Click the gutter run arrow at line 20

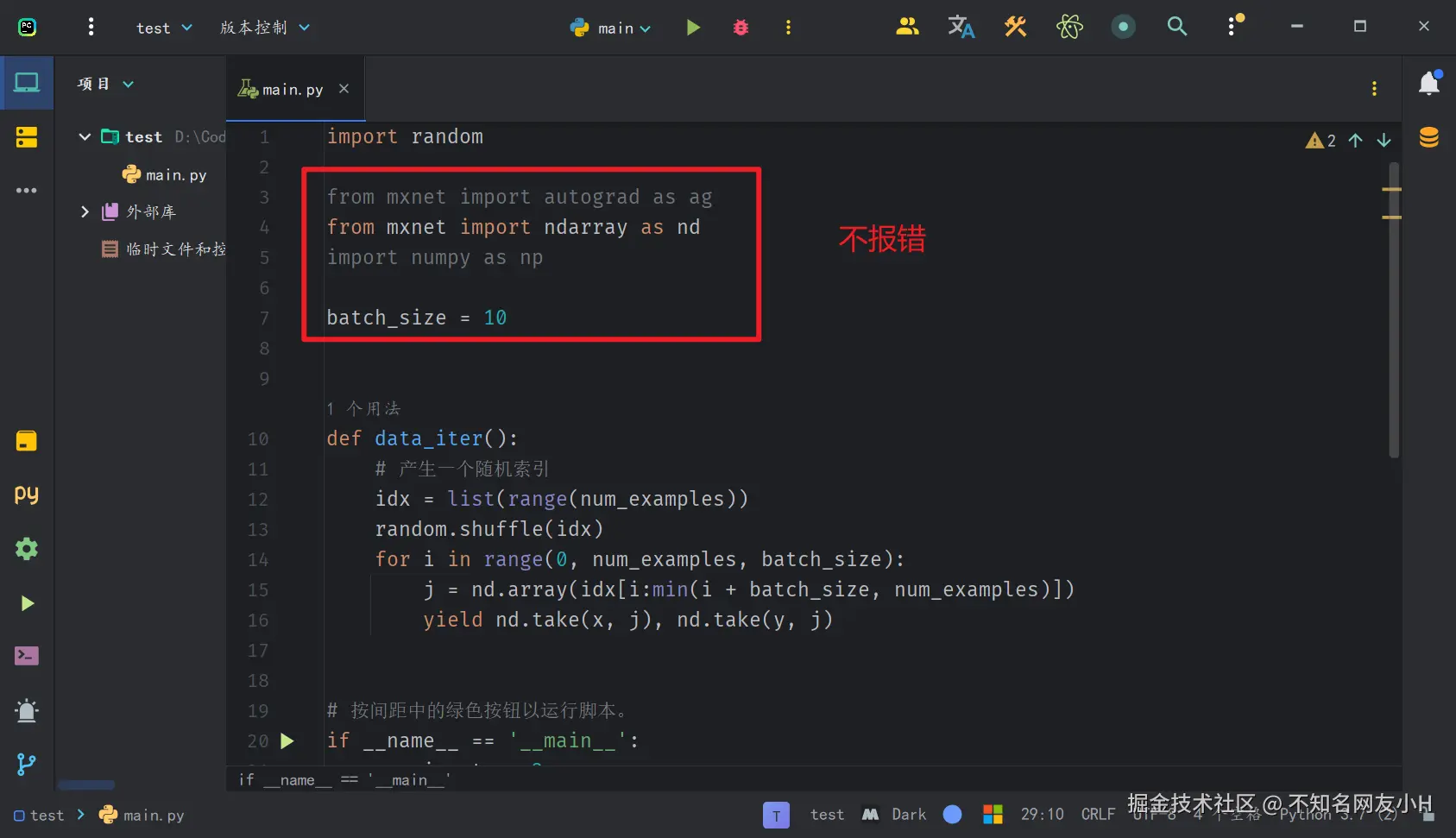(x=287, y=741)
